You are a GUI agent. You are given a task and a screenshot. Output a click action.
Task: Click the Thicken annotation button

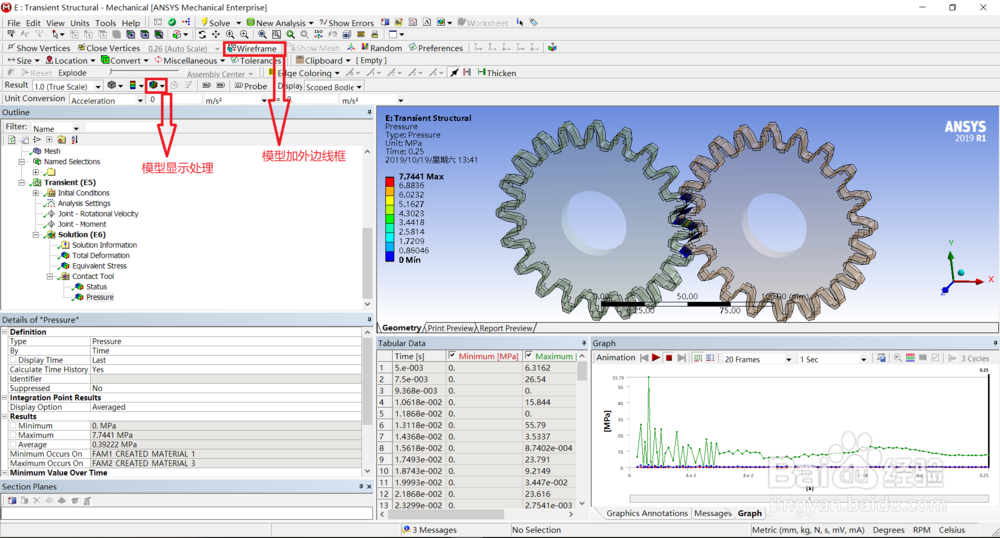tap(497, 73)
